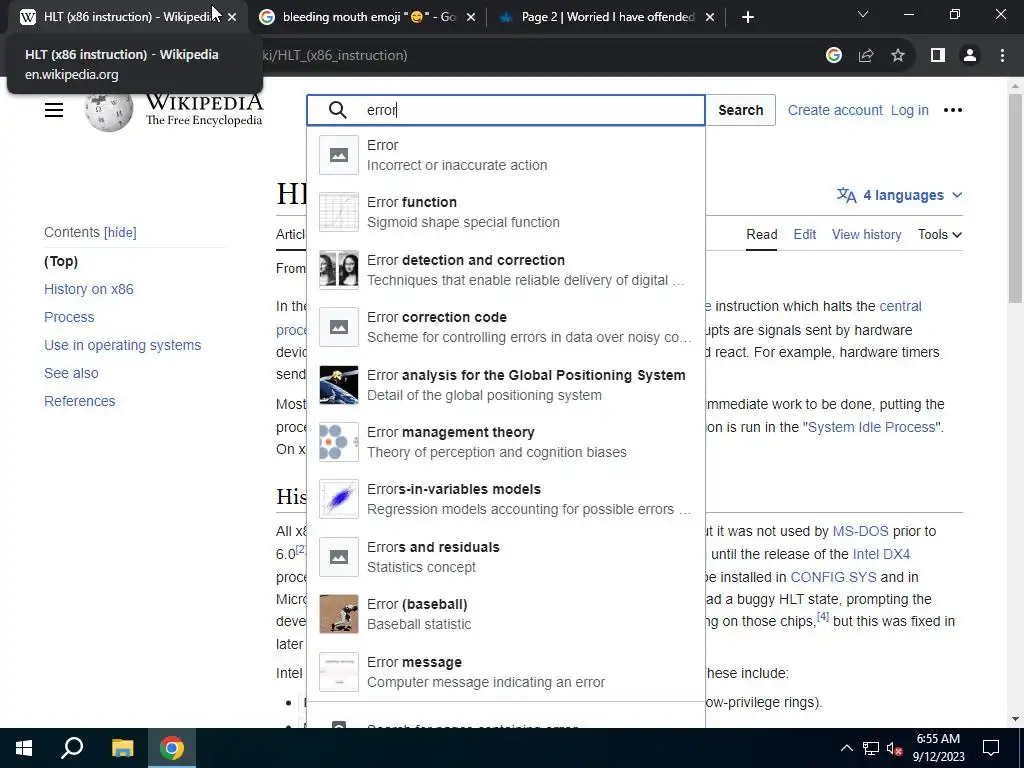
Task: Open the System Idle Process link
Action: coord(871,427)
